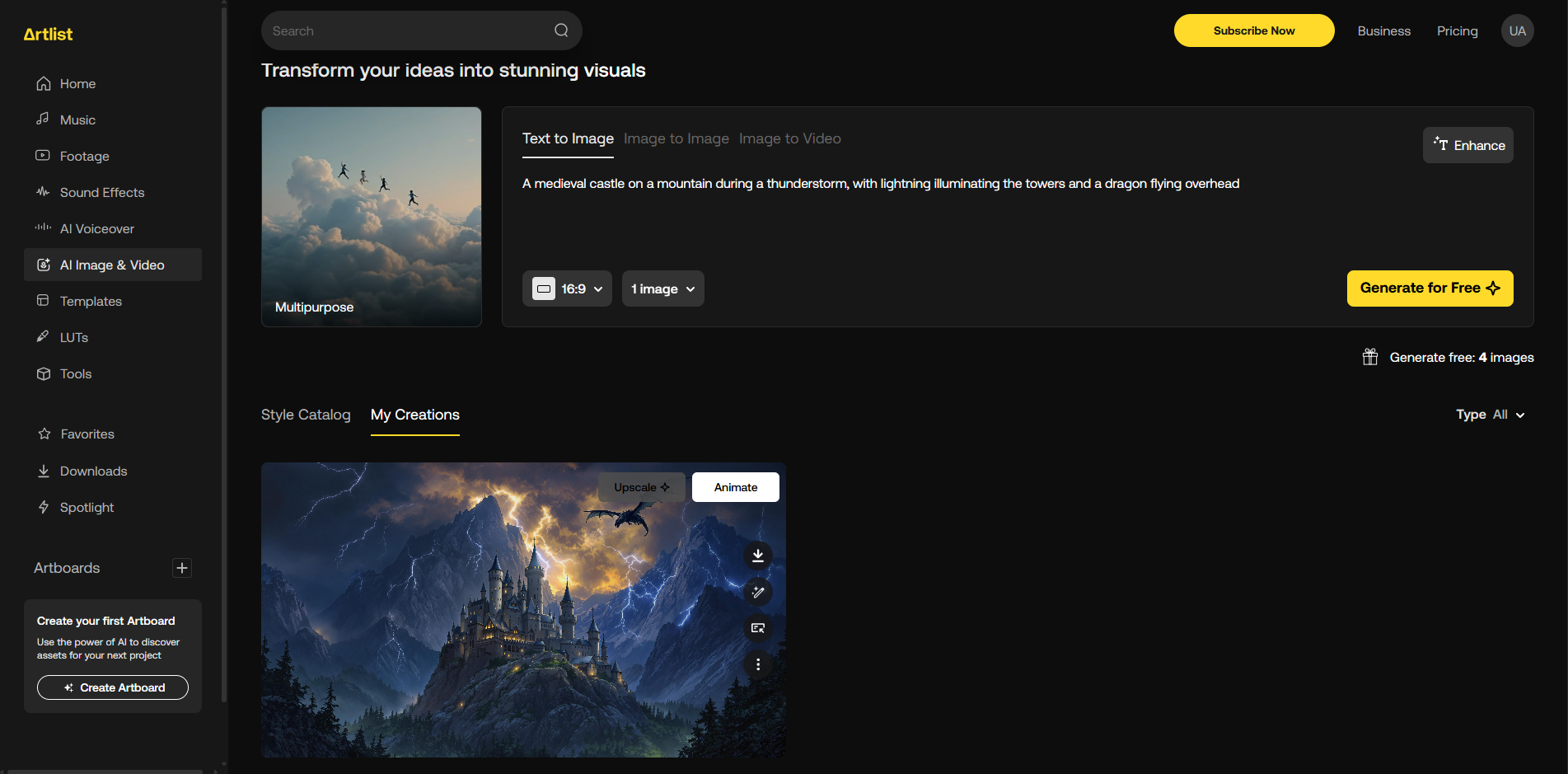Switch to the Image to Image tab
This screenshot has width=1568, height=774.
(x=676, y=138)
